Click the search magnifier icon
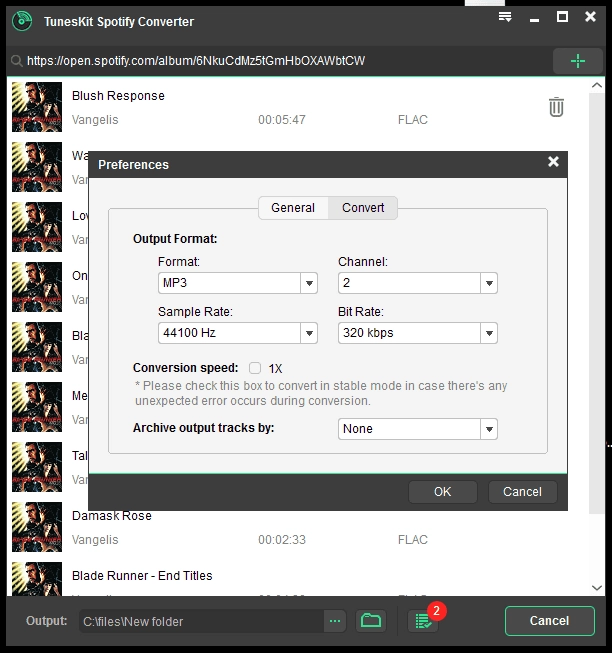The image size is (612, 653). pyautogui.click(x=17, y=61)
